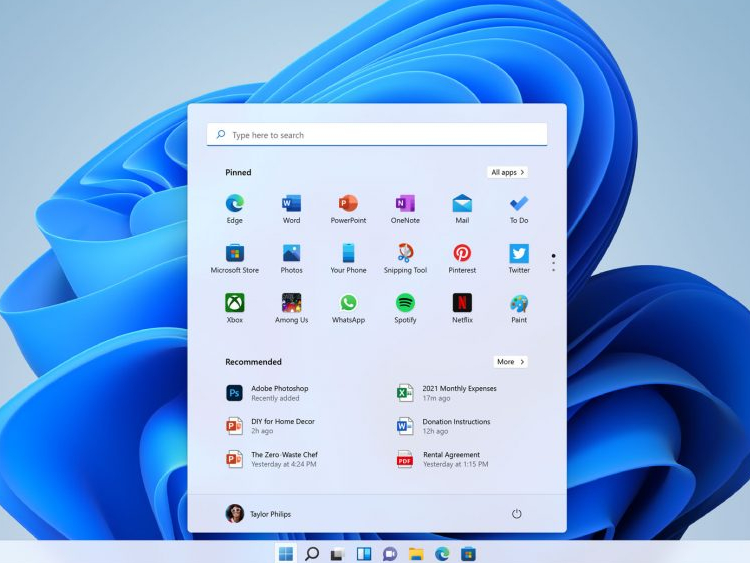Open PowerPoint pinned app
Screen dimensions: 750x563
pos(348,209)
